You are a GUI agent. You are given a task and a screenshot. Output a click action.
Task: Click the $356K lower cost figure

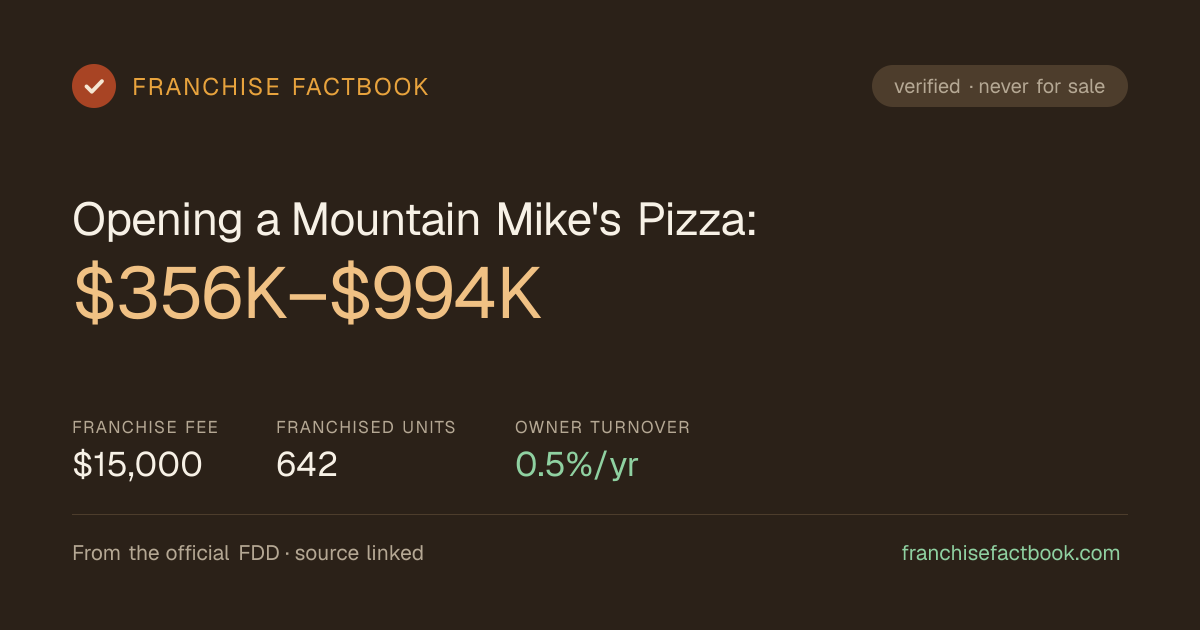[180, 294]
